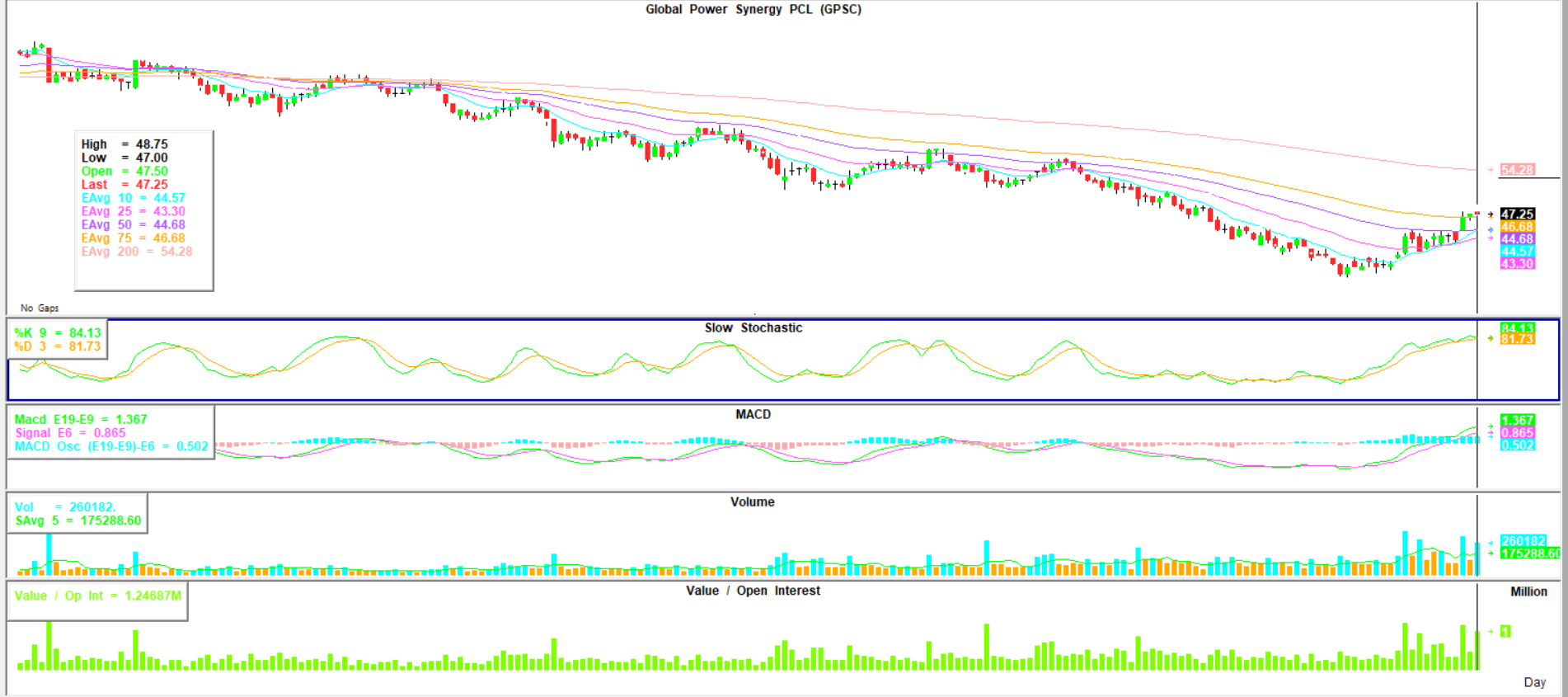Screen dimensions: 1568x697
Task: Click the green 175288.60 volume axis tag
Action: click(x=1530, y=553)
